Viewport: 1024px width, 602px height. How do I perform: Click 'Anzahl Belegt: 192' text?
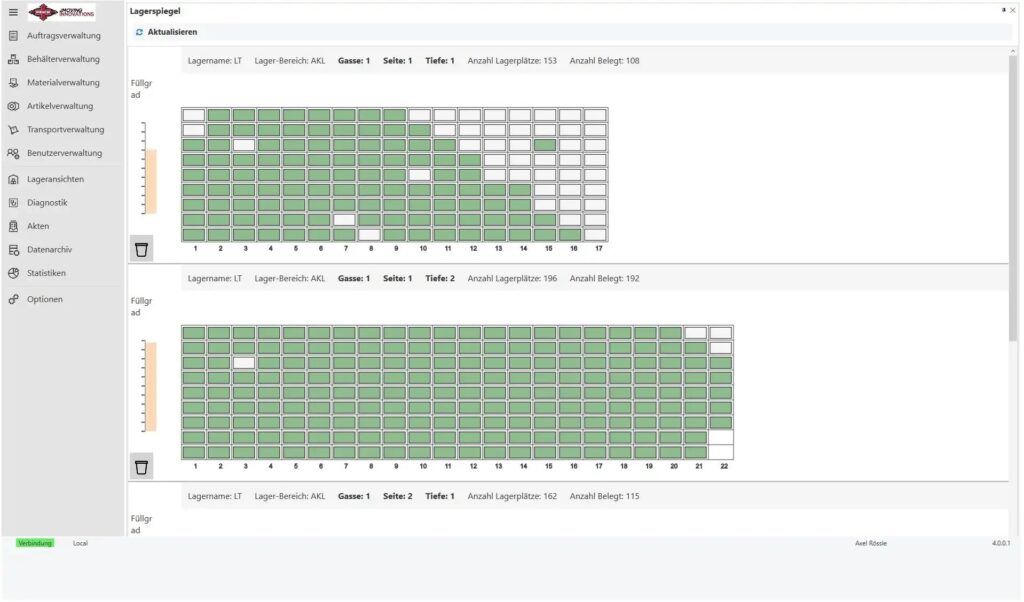click(x=604, y=279)
